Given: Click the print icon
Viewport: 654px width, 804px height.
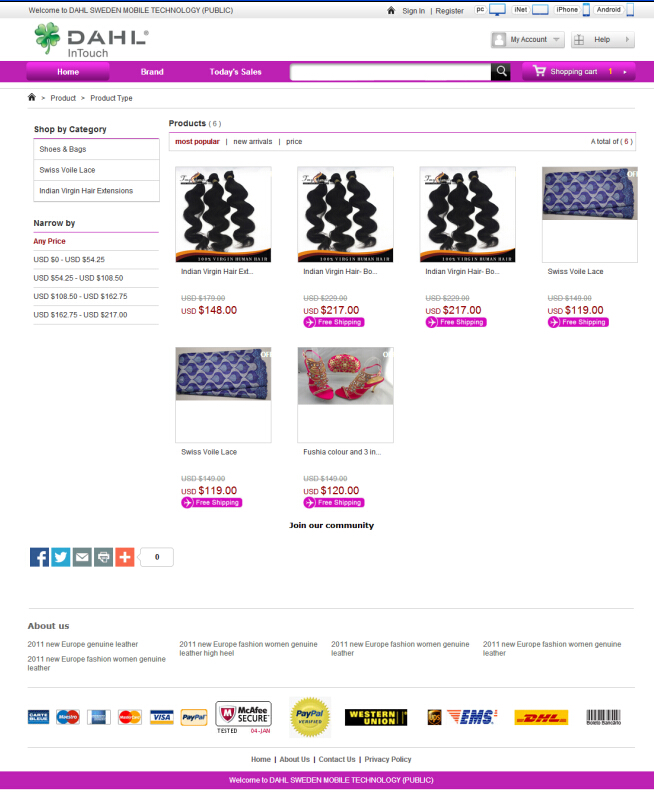Looking at the screenshot, I should coord(103,557).
